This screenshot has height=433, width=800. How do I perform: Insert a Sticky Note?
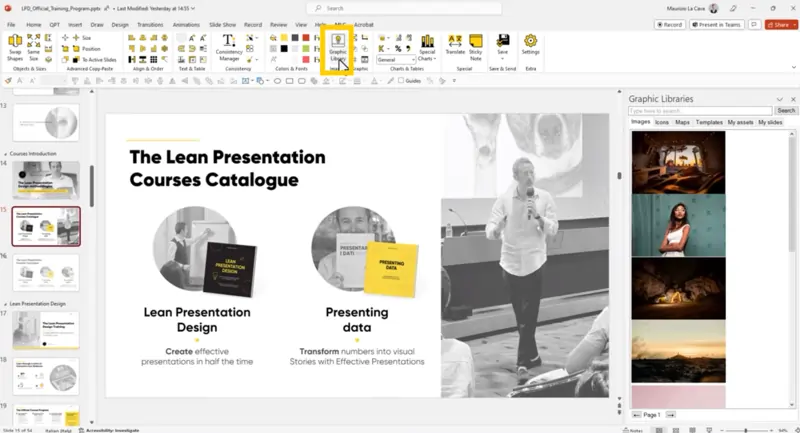476,47
